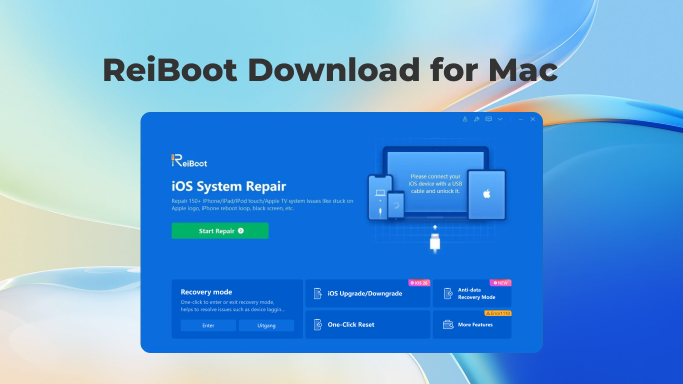The width and height of the screenshot is (683, 384).
Task: Open the user account icon
Action: pos(465,119)
